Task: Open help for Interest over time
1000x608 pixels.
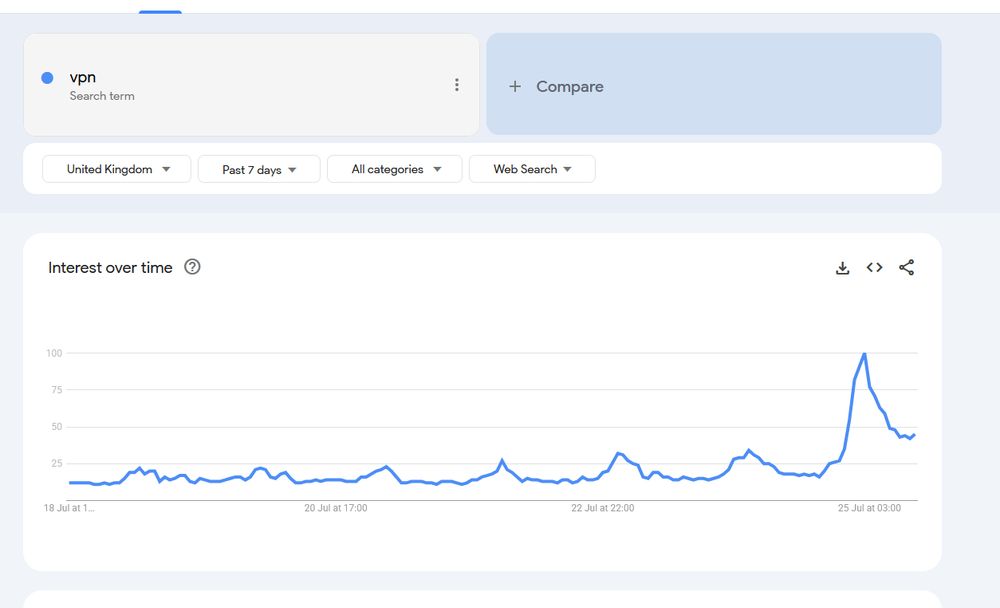Action: coord(192,267)
